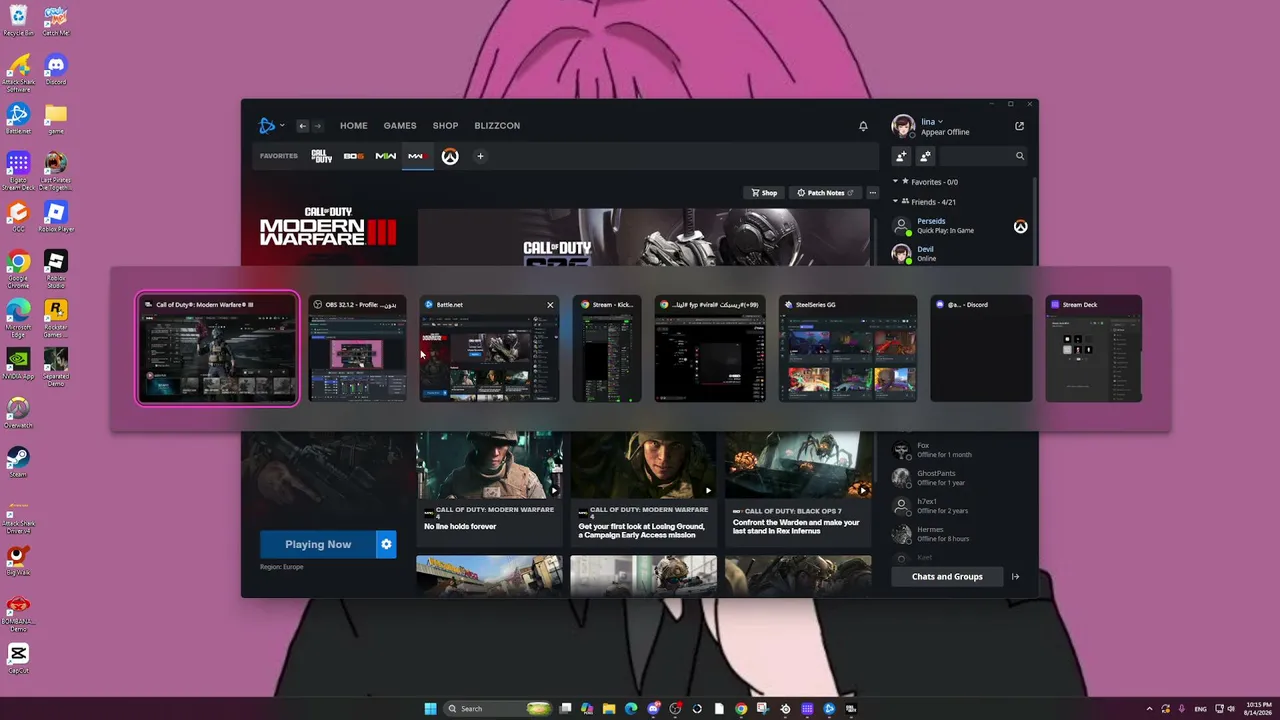
Task: Switch to Call of Duty: Modern Warfare III window
Action: (218, 348)
